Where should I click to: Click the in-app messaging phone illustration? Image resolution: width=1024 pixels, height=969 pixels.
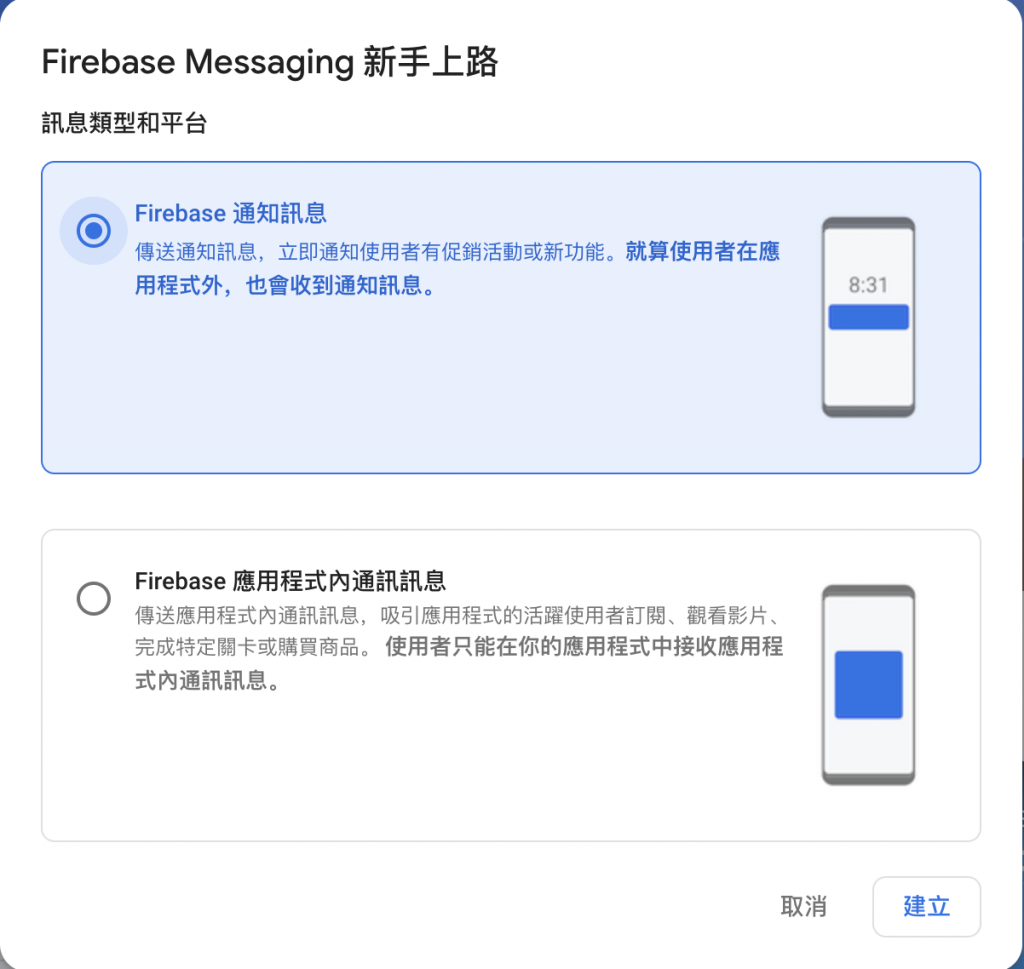[868, 685]
